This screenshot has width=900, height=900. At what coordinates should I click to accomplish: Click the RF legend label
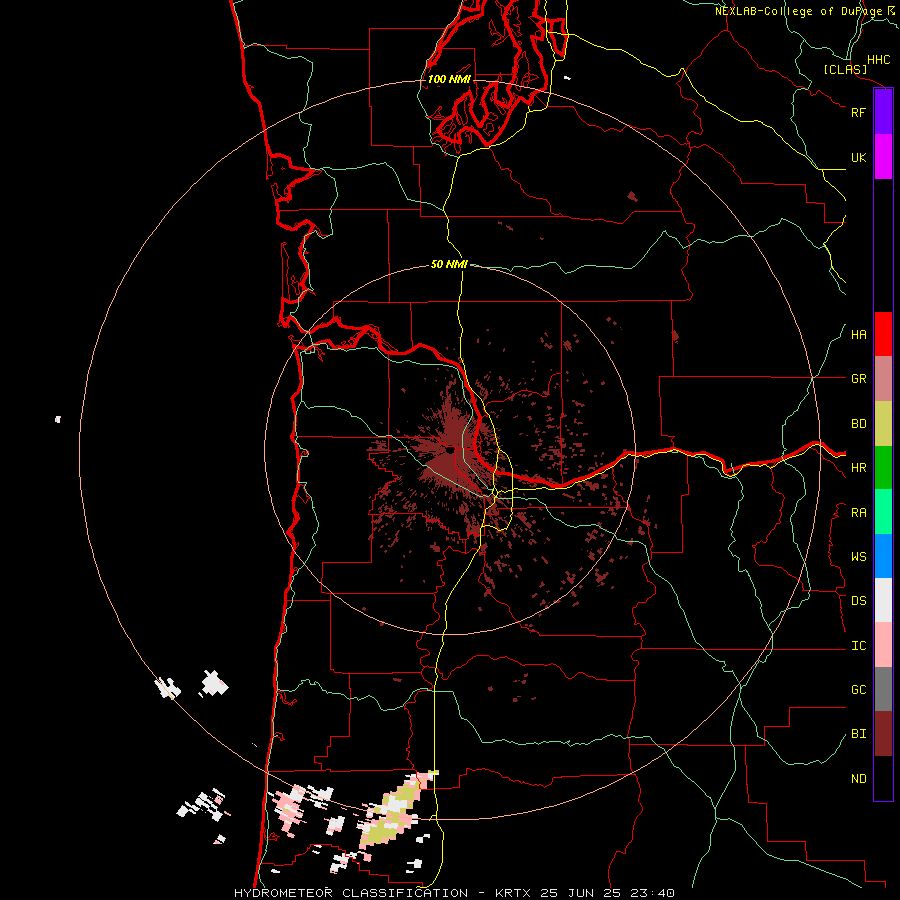click(x=858, y=112)
